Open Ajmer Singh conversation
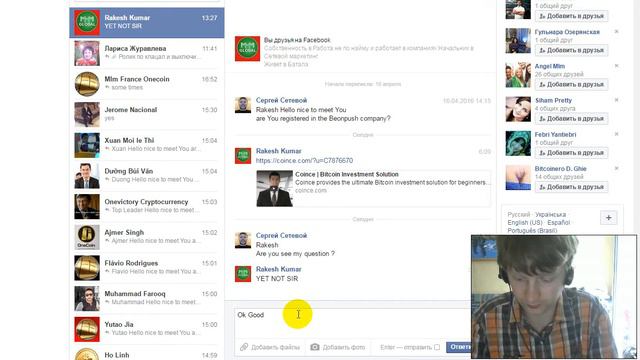Image resolution: width=640 pixels, height=360 pixels. 147,237
